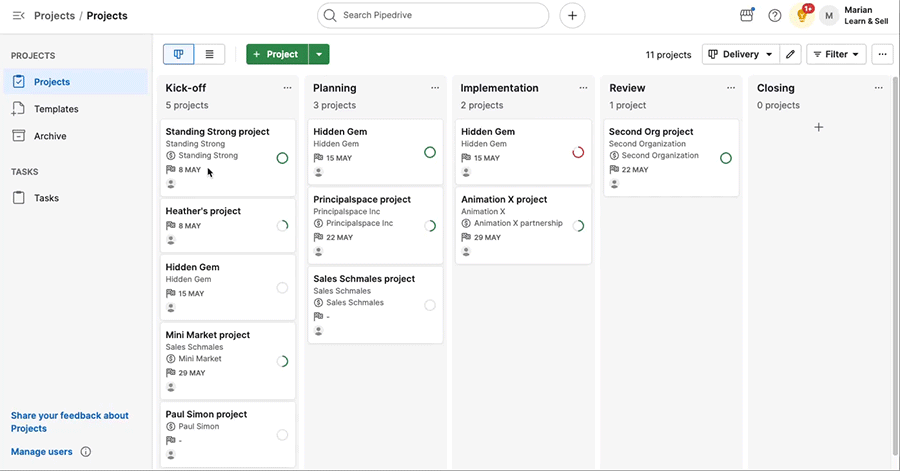
Task: Collapse the sidebar with the hamburger icon
Action: tap(18, 15)
